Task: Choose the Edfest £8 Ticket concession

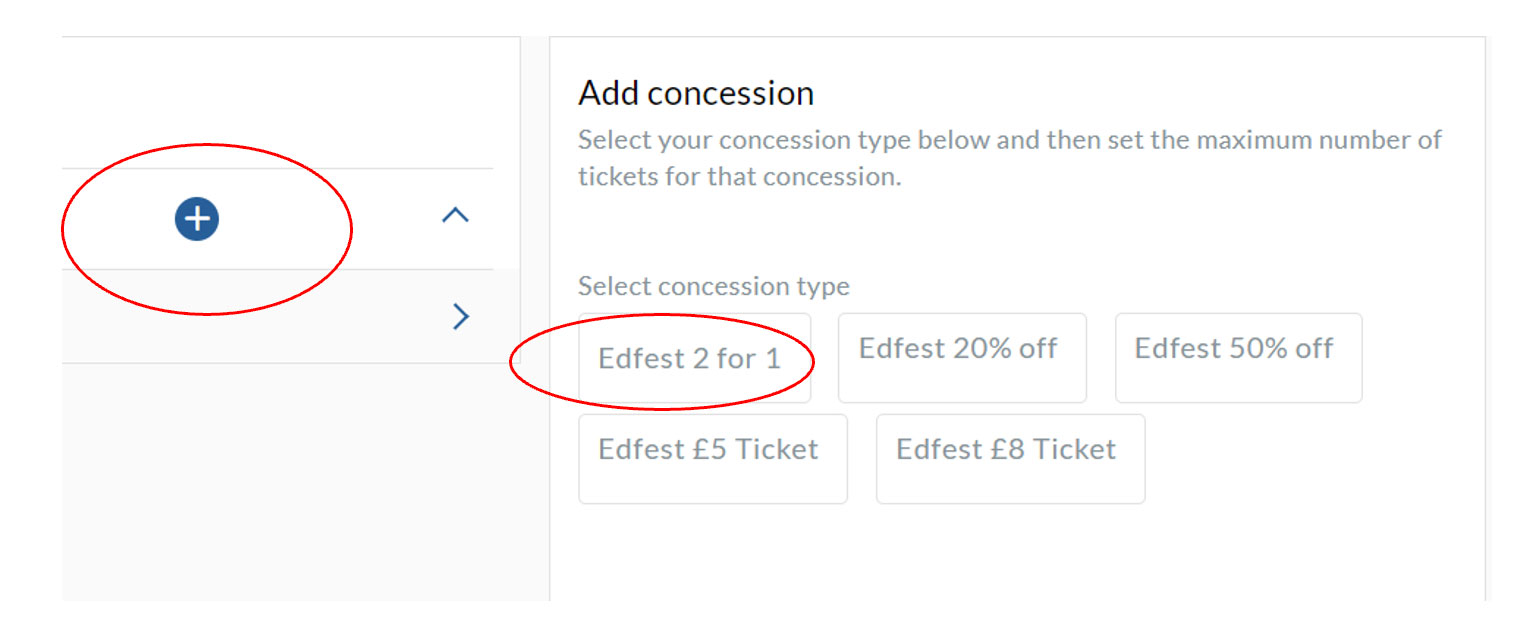Action: [x=1010, y=459]
